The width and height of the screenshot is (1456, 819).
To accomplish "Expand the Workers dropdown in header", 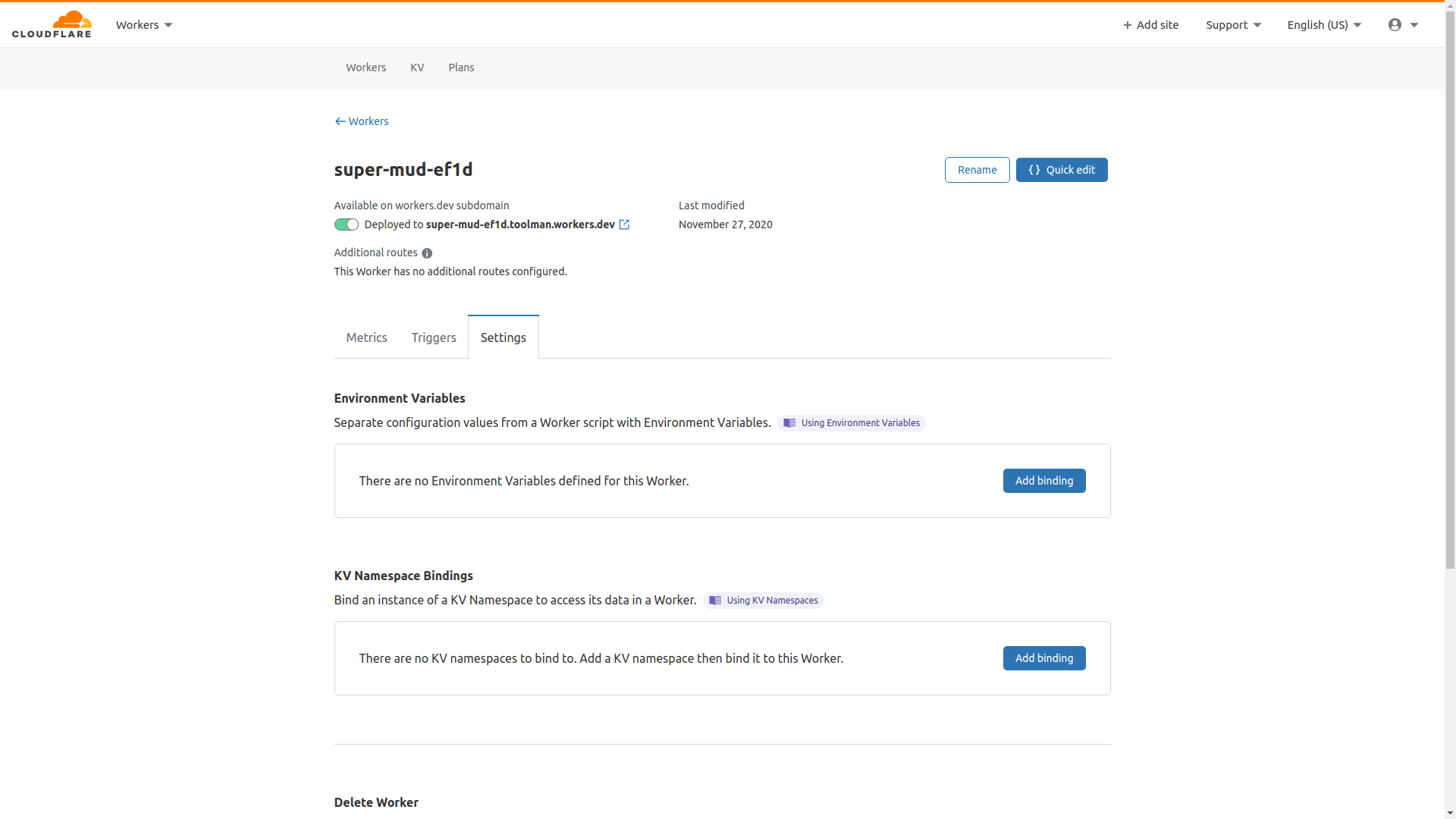I will coord(144,25).
